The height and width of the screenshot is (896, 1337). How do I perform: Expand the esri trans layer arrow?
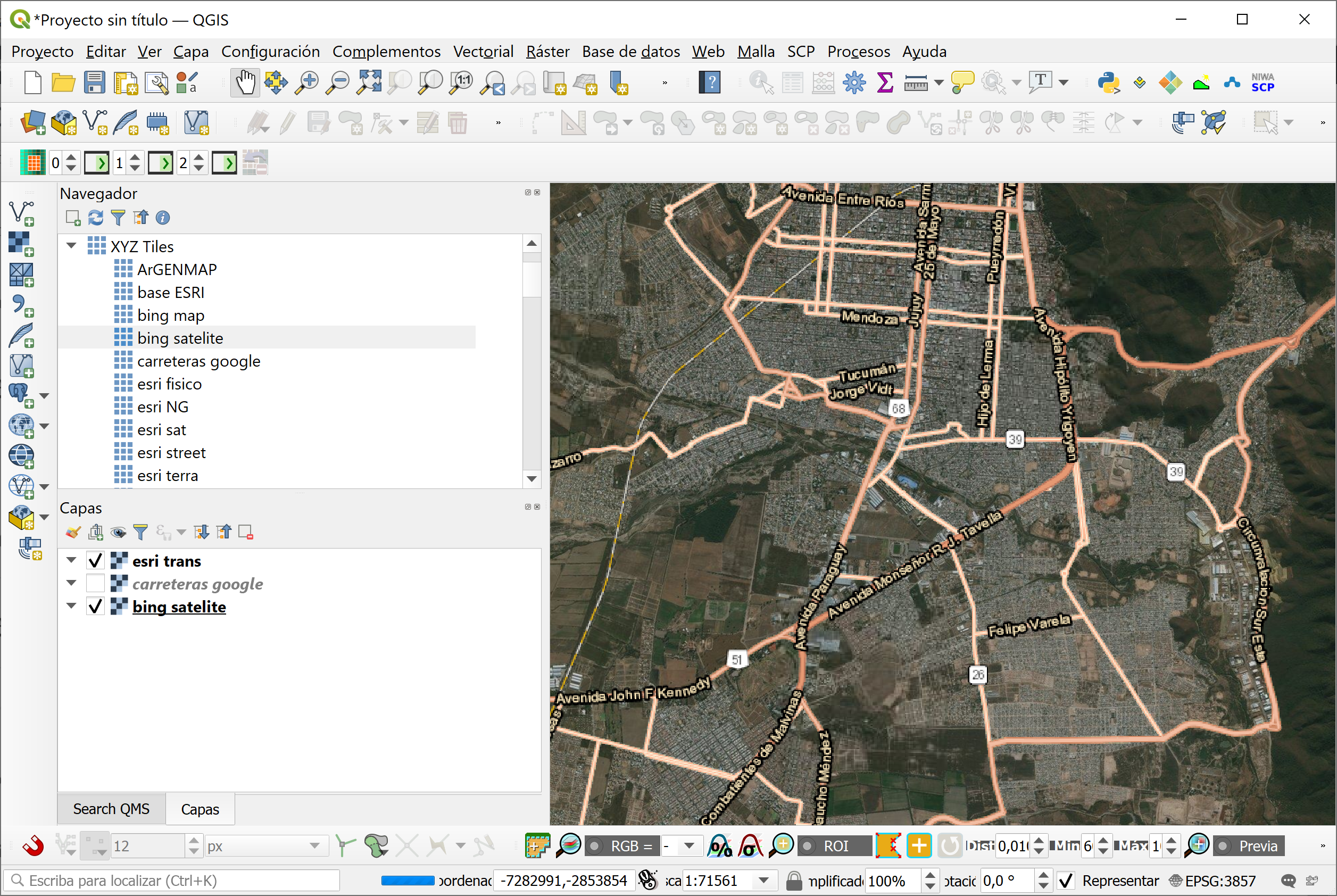[x=71, y=561]
